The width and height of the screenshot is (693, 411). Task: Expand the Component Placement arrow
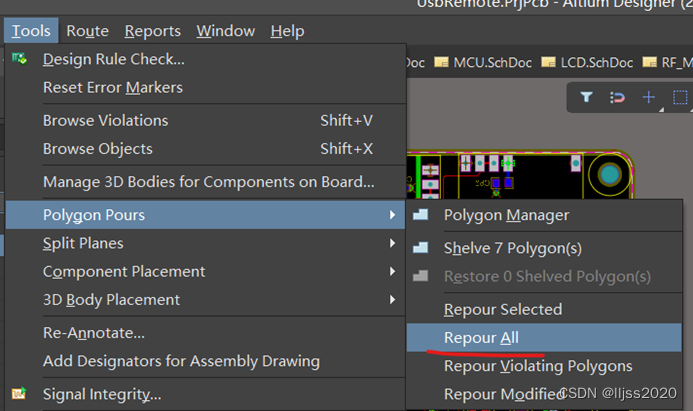tap(392, 271)
